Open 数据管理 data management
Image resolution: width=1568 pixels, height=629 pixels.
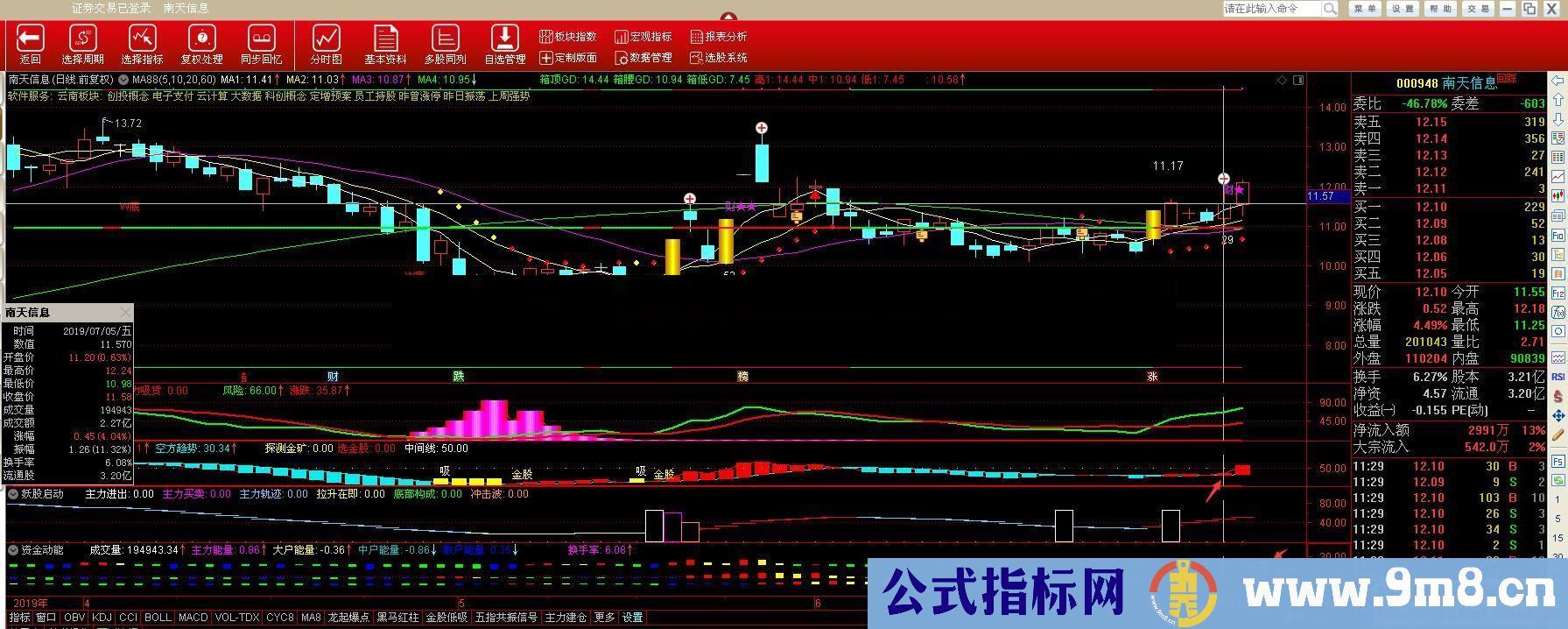point(643,58)
